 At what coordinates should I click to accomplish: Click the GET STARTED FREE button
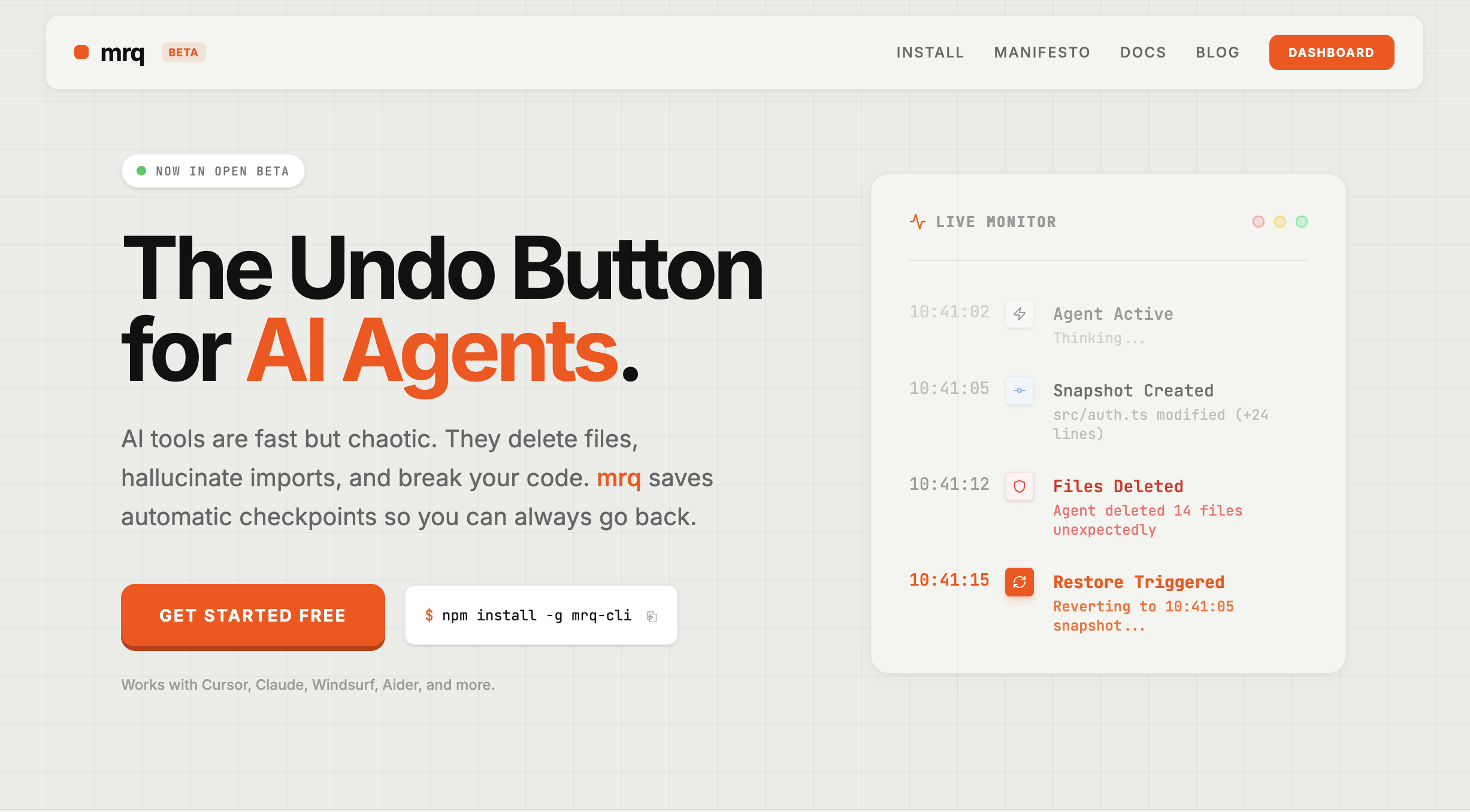pyautogui.click(x=252, y=616)
